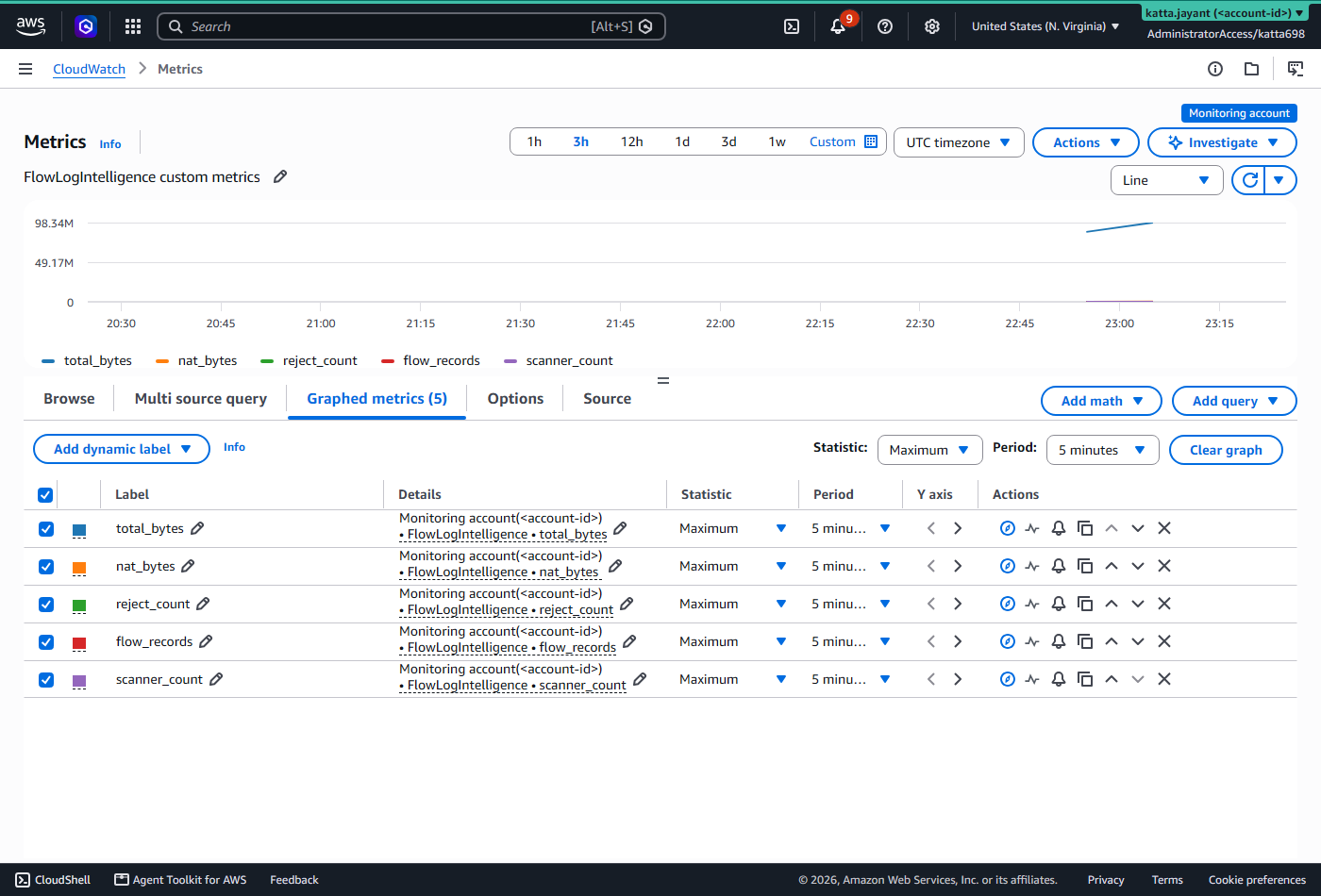Duplicate the flow_records metric row
This screenshot has width=1321, height=896.
[x=1085, y=641]
